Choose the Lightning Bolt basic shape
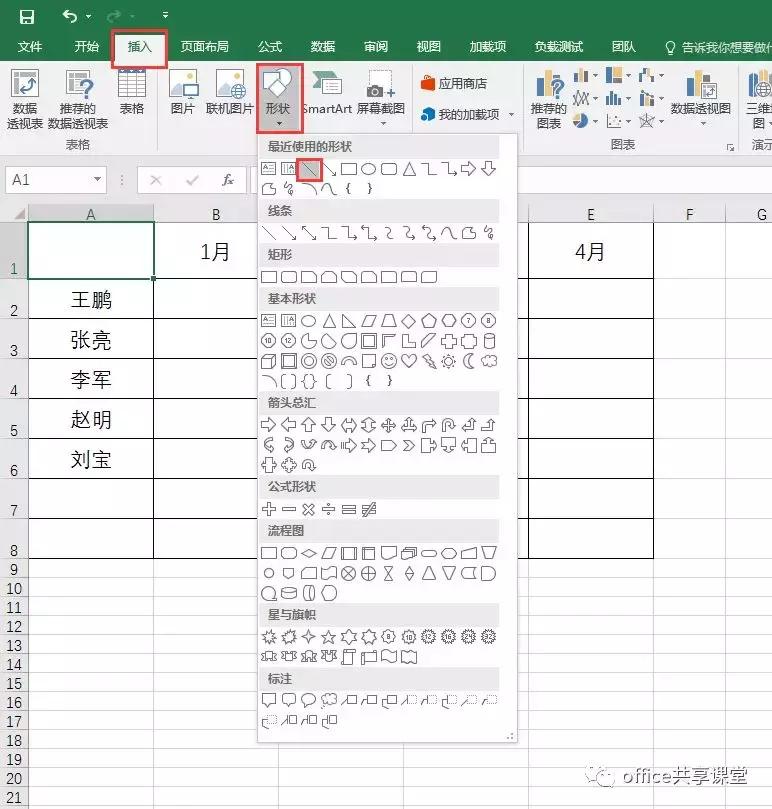This screenshot has width=772, height=809. [429, 361]
